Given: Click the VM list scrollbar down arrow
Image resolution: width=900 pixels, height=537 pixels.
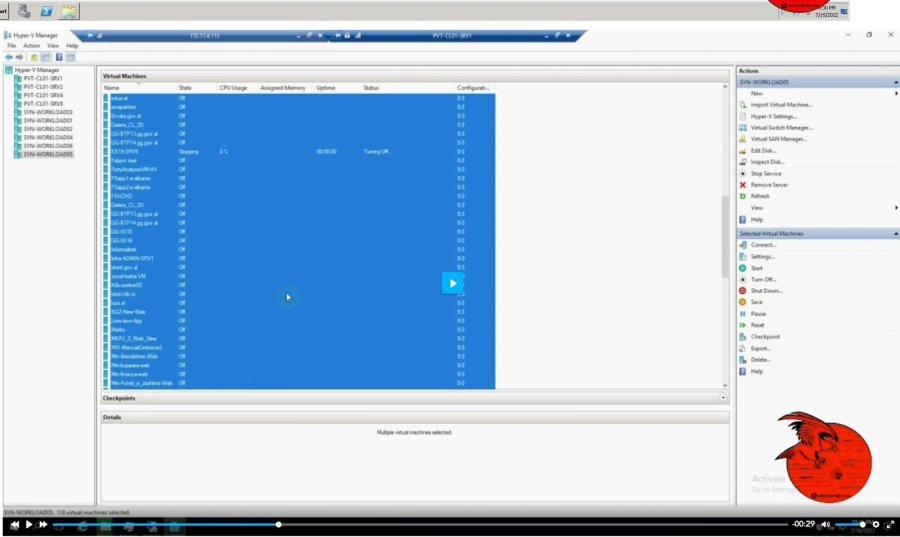Looking at the screenshot, I should [x=725, y=386].
